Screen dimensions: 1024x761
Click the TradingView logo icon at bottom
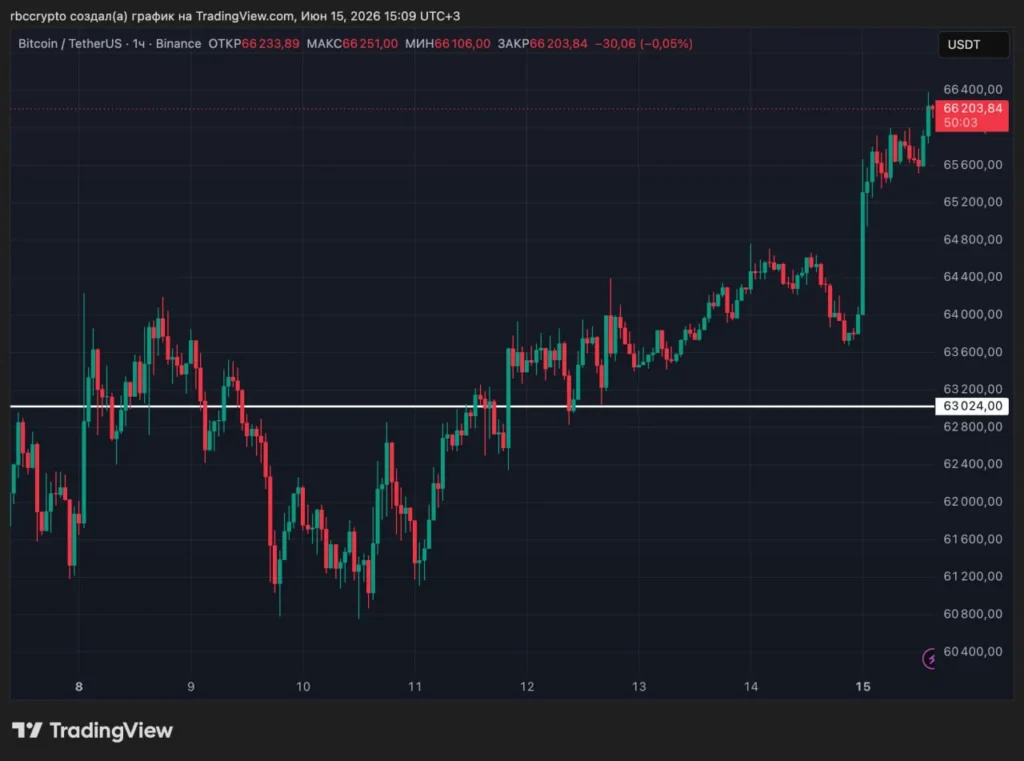(27, 730)
